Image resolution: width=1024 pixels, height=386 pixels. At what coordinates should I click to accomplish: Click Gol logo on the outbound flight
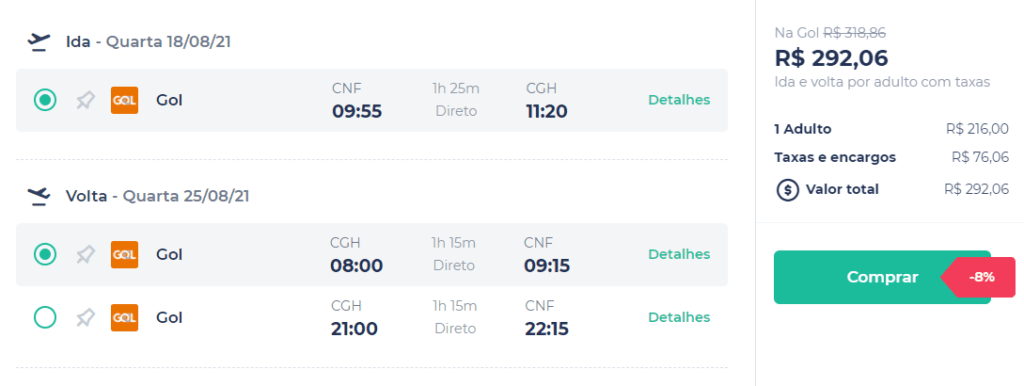click(x=124, y=100)
